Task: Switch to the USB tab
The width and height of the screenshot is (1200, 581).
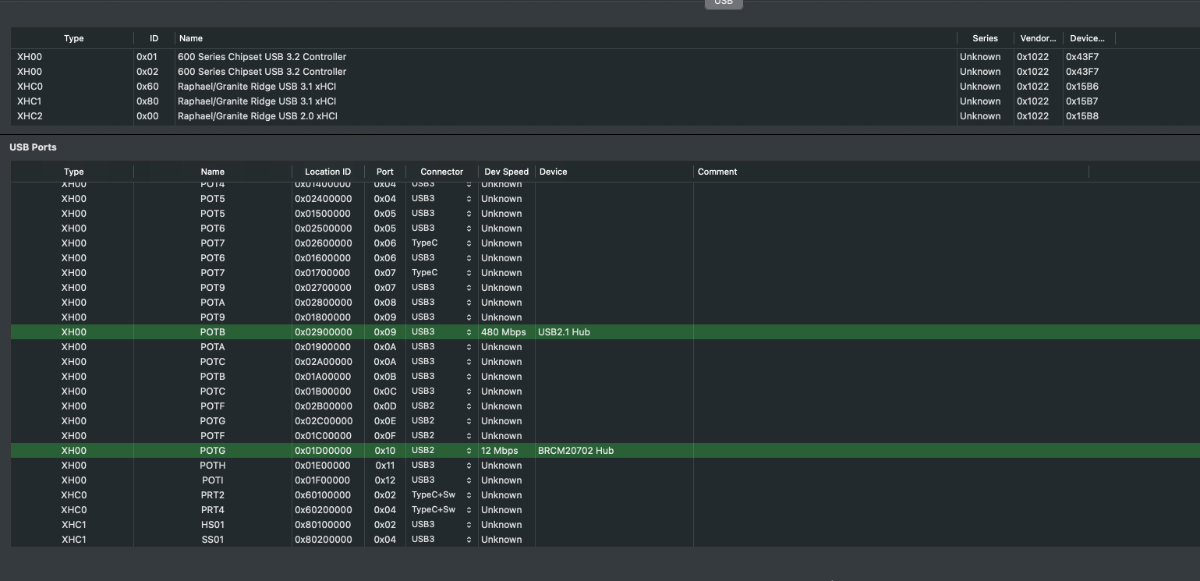Action: [x=723, y=3]
